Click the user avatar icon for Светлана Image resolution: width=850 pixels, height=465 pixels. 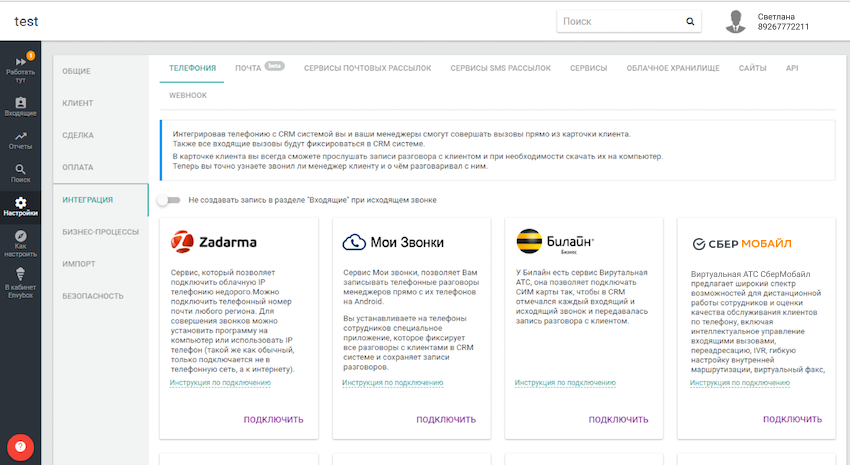click(736, 21)
